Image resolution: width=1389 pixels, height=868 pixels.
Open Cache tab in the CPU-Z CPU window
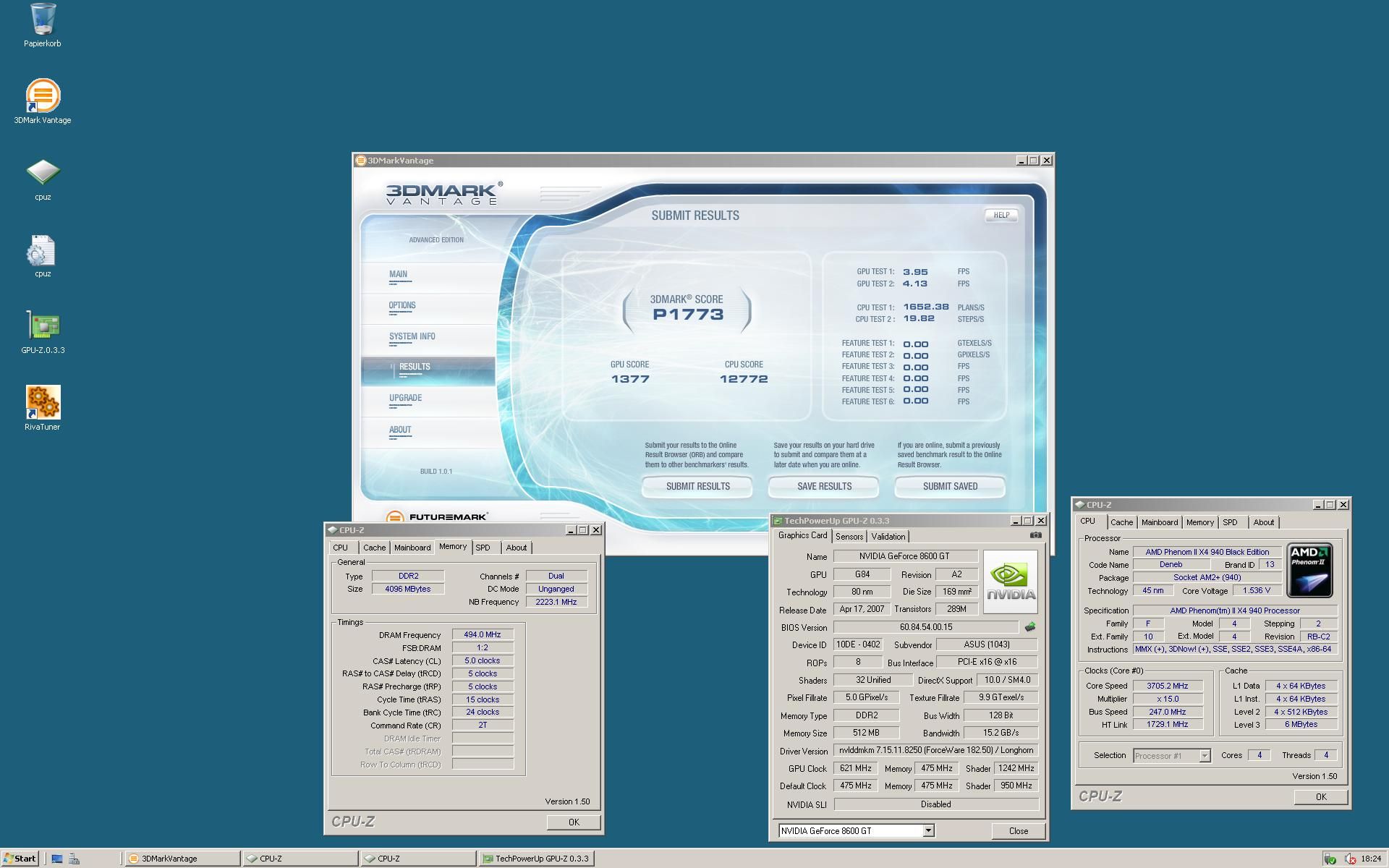tap(1121, 522)
